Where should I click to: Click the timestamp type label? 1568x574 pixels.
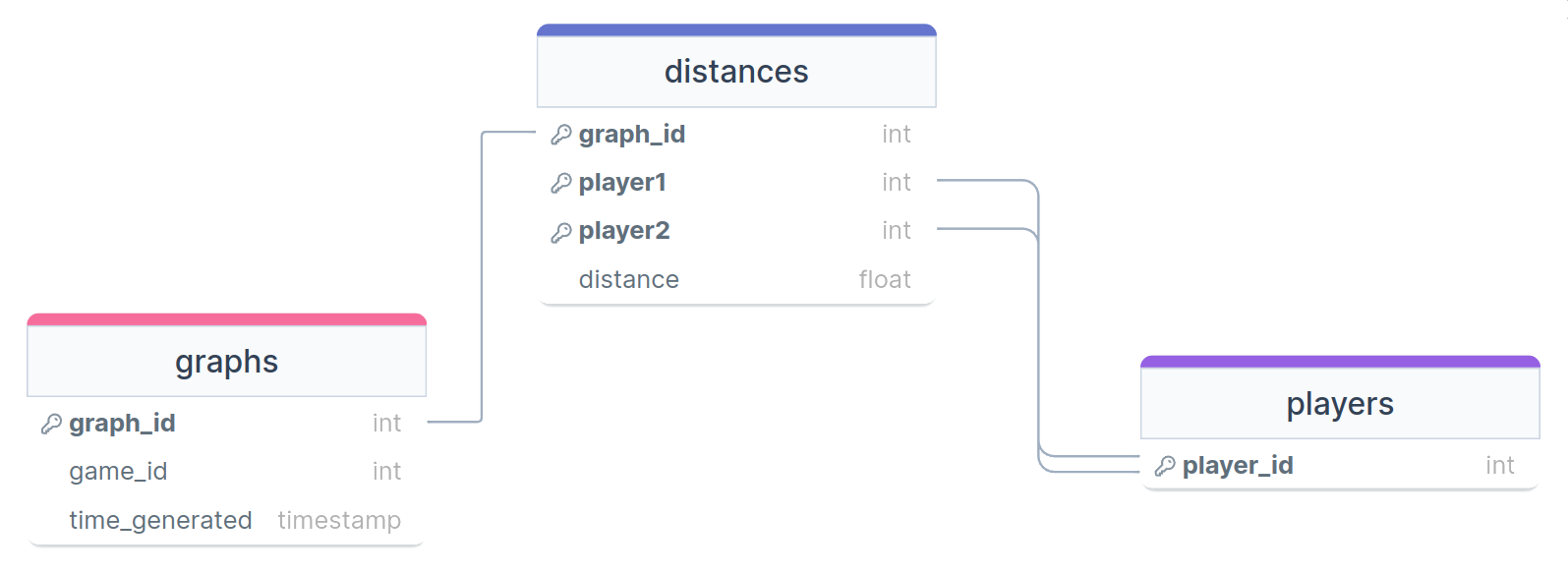click(339, 520)
